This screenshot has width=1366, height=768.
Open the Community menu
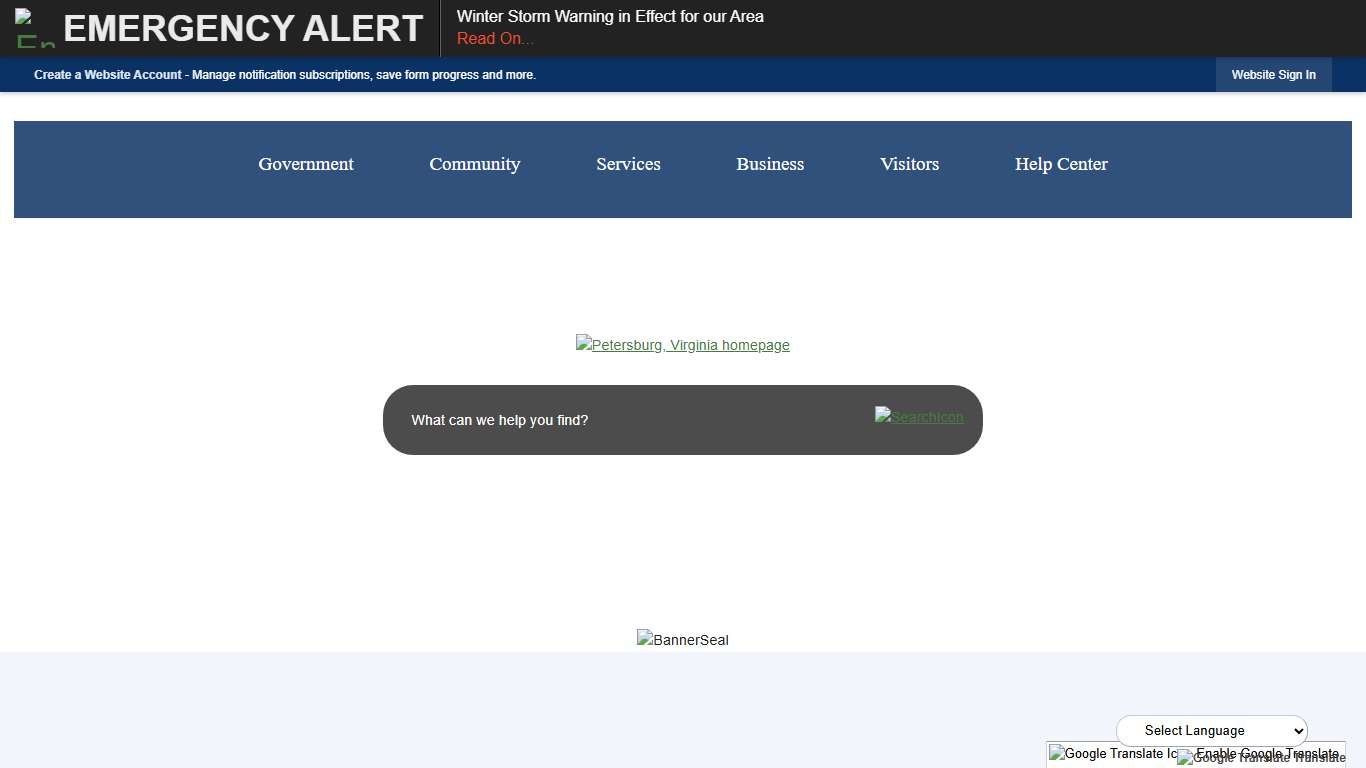coord(475,164)
